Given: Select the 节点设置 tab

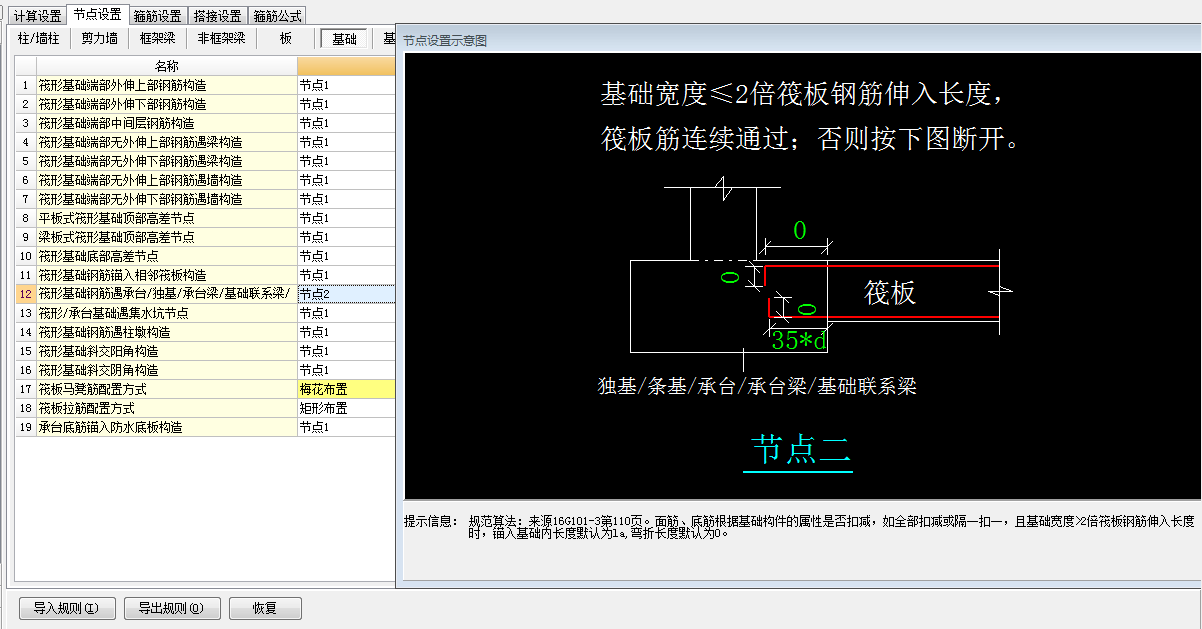Looking at the screenshot, I should (97, 15).
